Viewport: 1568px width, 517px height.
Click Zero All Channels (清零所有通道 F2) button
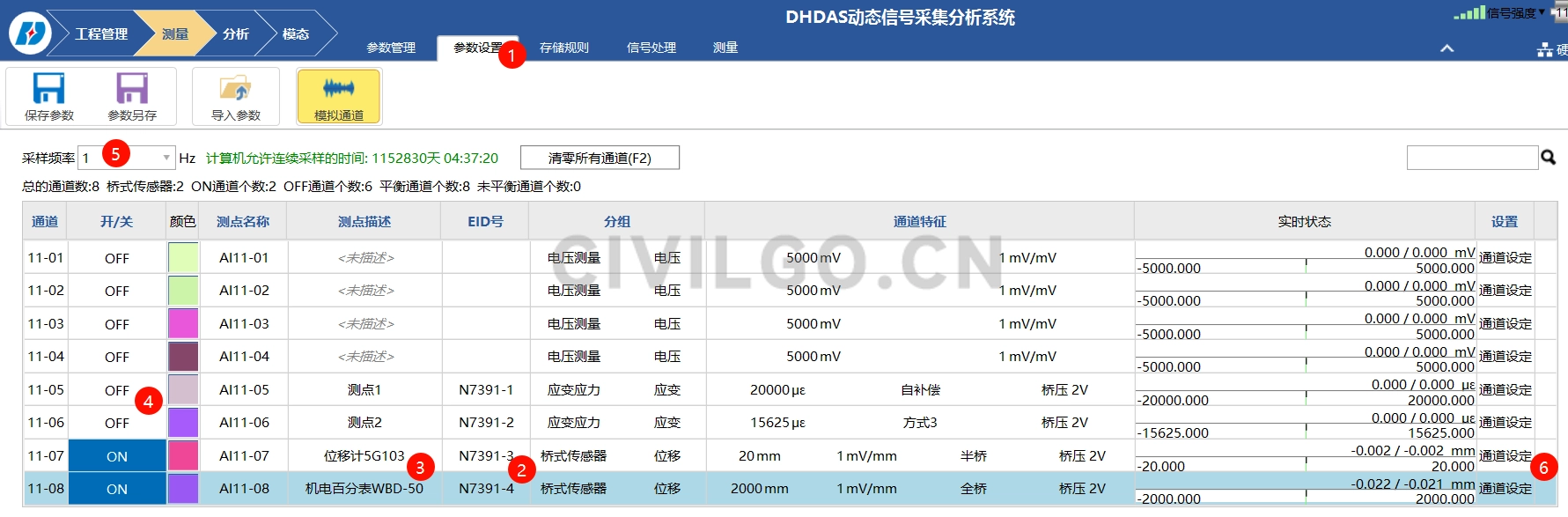(x=600, y=159)
